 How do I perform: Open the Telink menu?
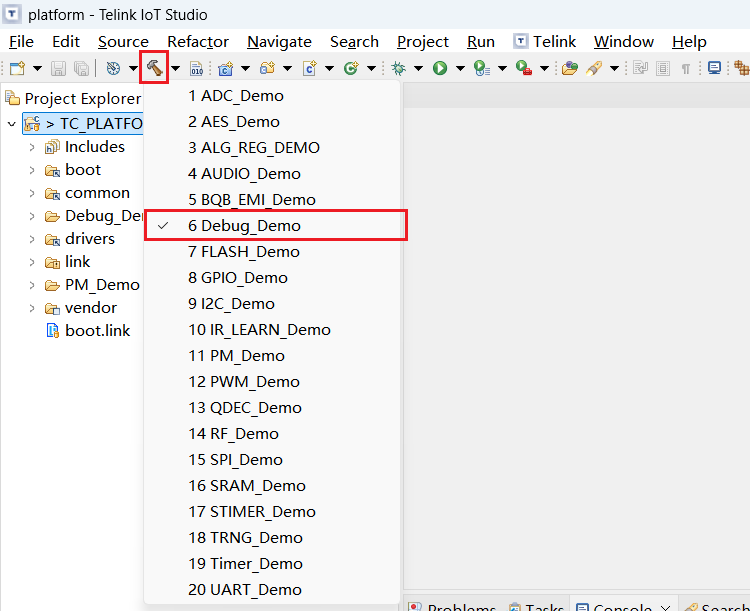click(x=545, y=42)
